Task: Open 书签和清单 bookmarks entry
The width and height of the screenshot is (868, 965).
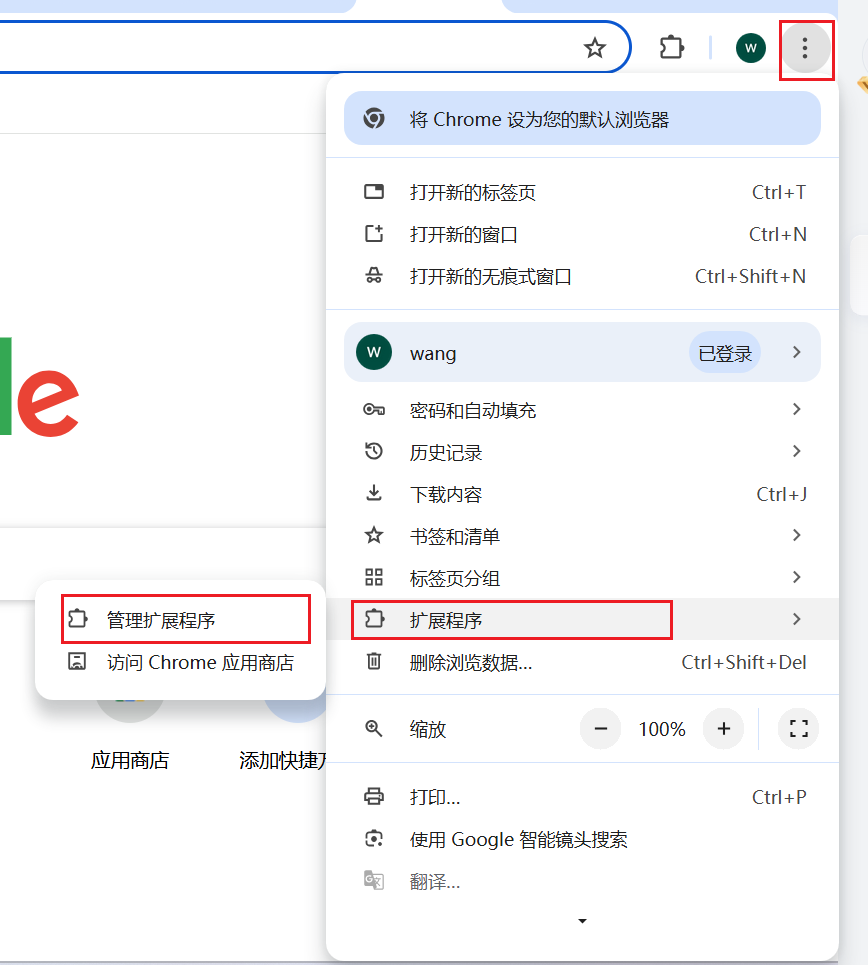Action: coord(582,536)
